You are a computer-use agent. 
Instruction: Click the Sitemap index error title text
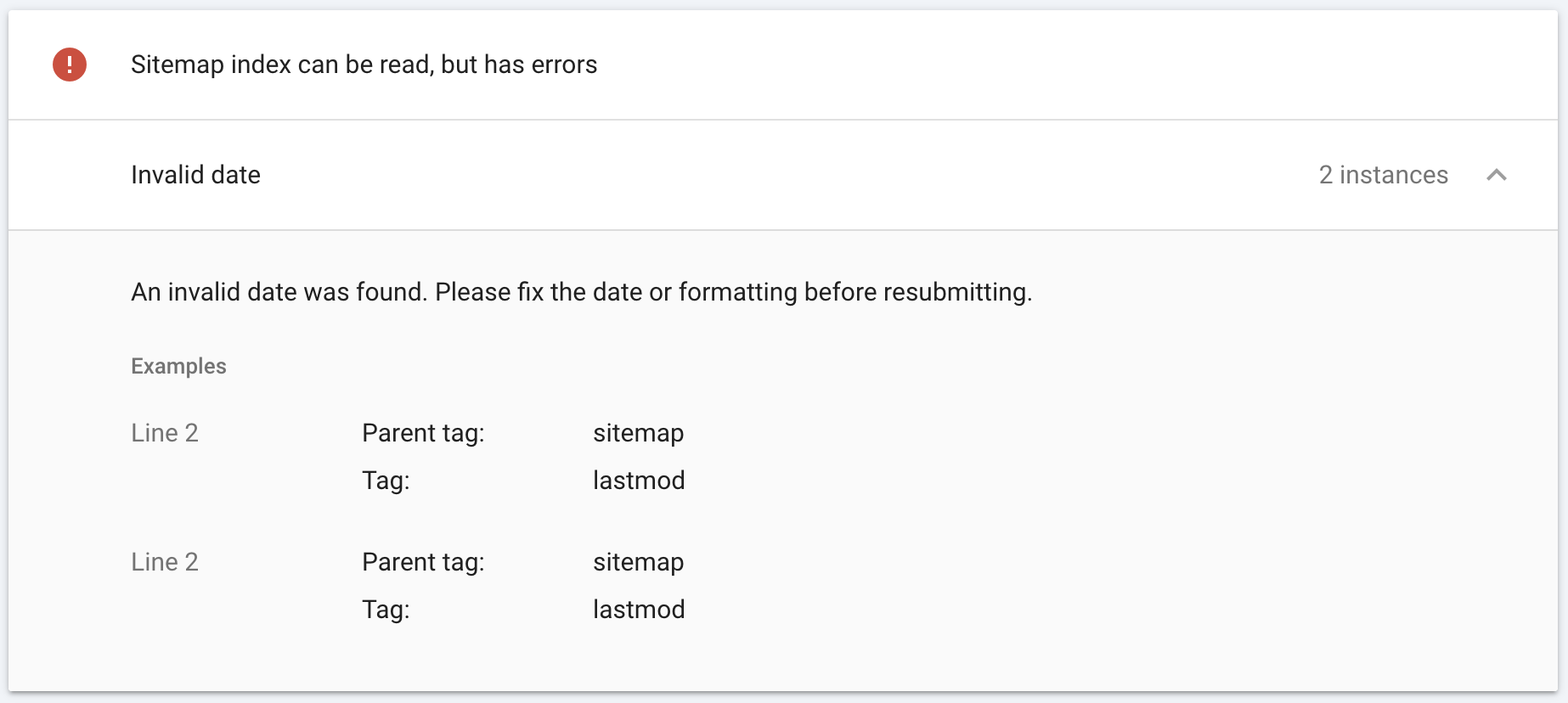(x=364, y=64)
